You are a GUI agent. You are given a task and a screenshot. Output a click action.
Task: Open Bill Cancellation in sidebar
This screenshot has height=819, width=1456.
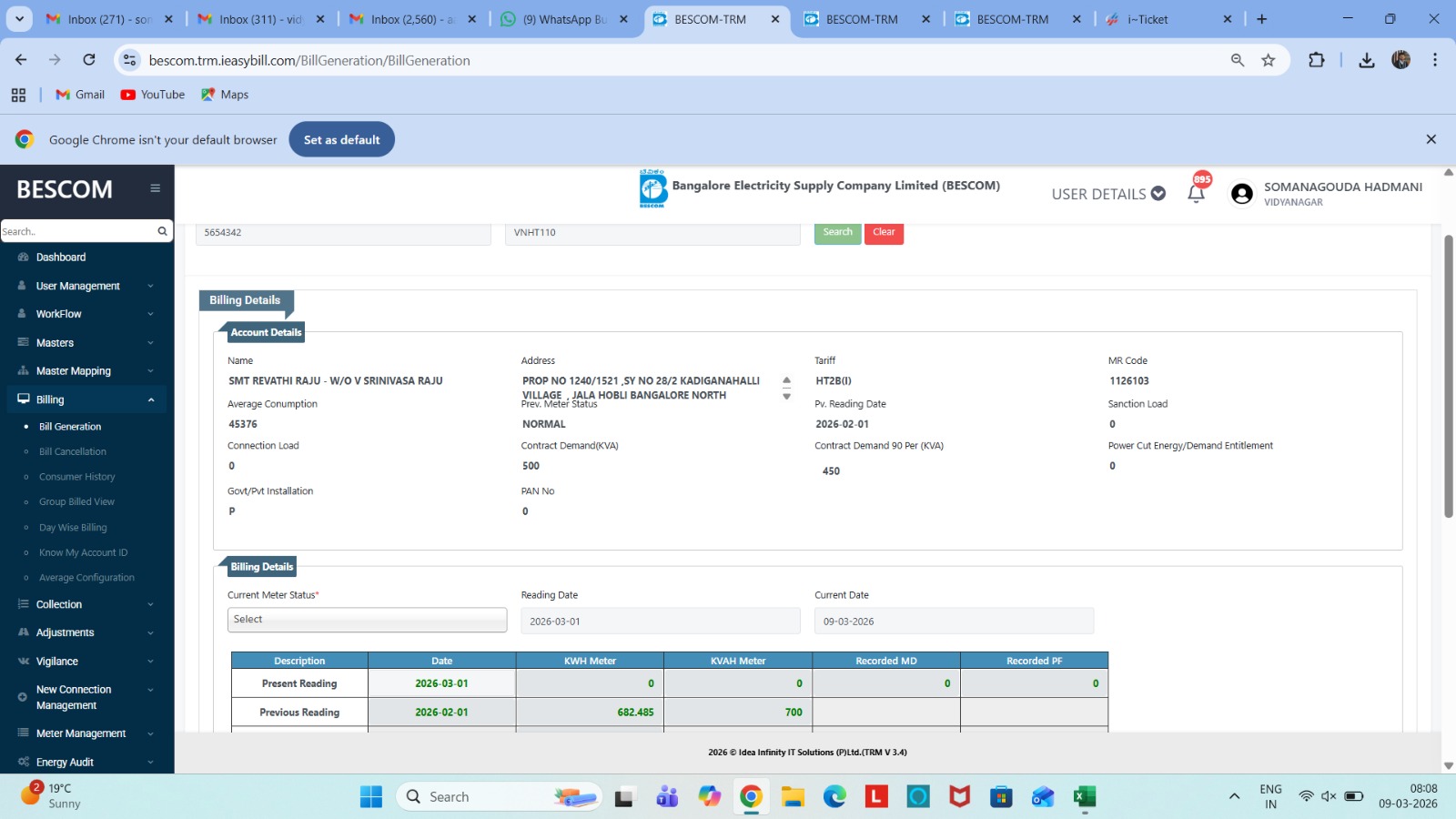(x=73, y=451)
